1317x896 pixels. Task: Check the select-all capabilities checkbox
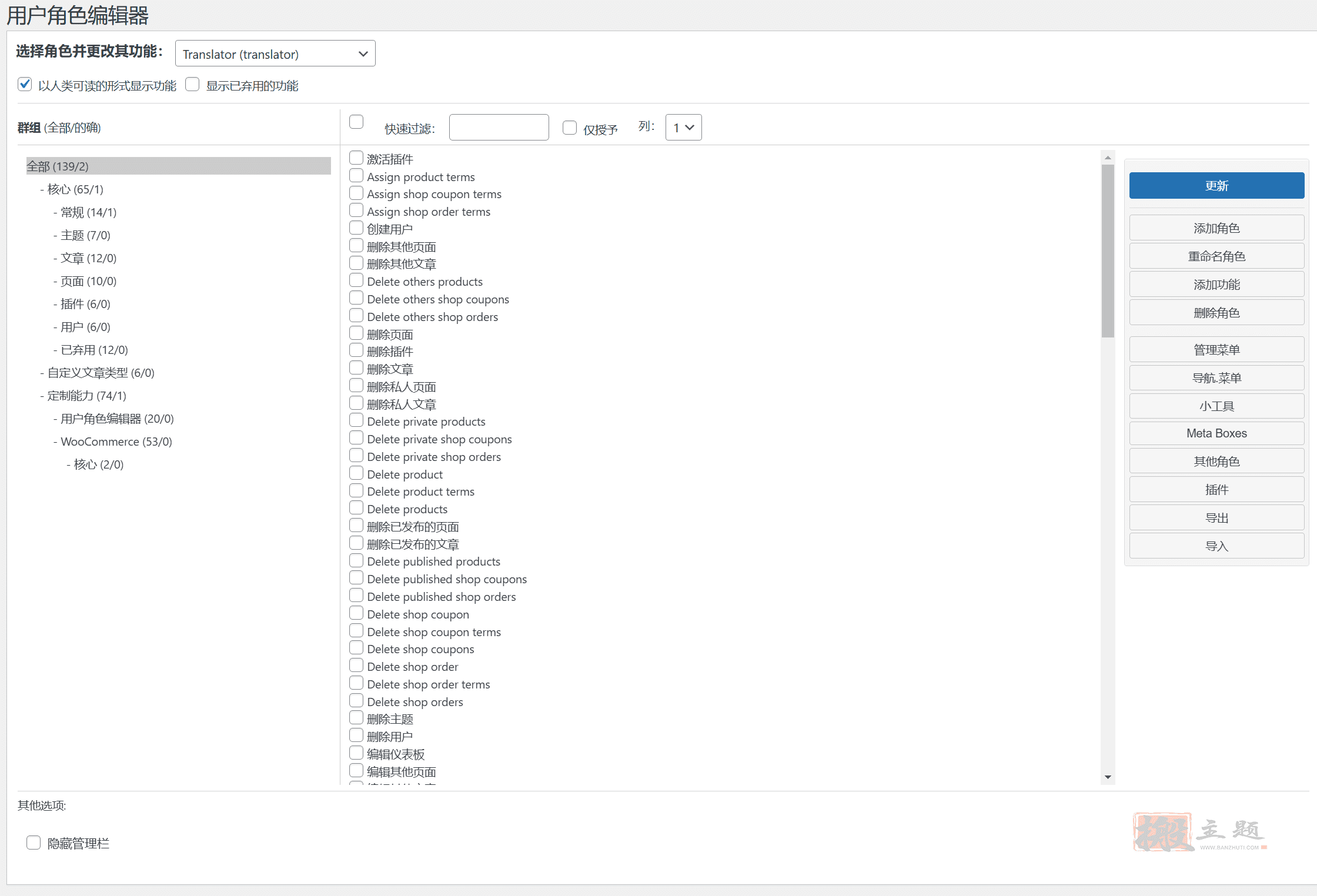356,121
